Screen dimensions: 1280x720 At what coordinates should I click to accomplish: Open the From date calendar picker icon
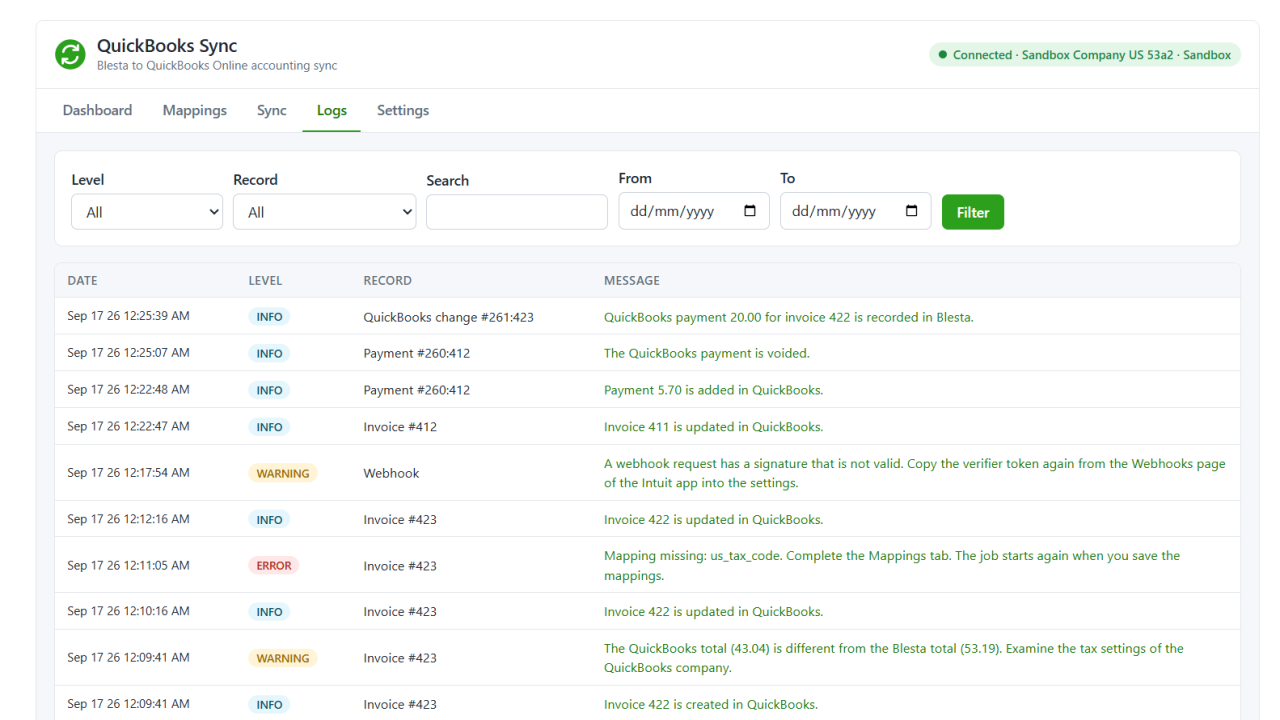[x=750, y=211]
